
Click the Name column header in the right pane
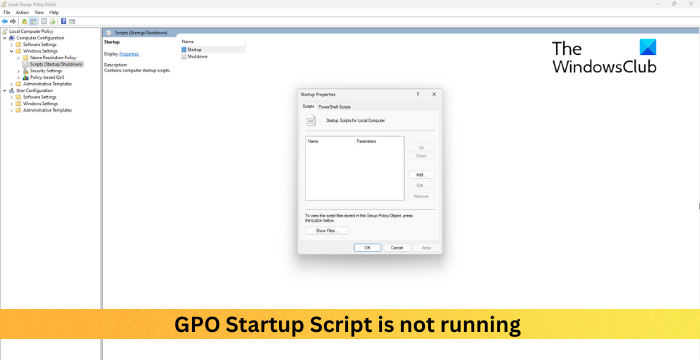tap(212, 42)
